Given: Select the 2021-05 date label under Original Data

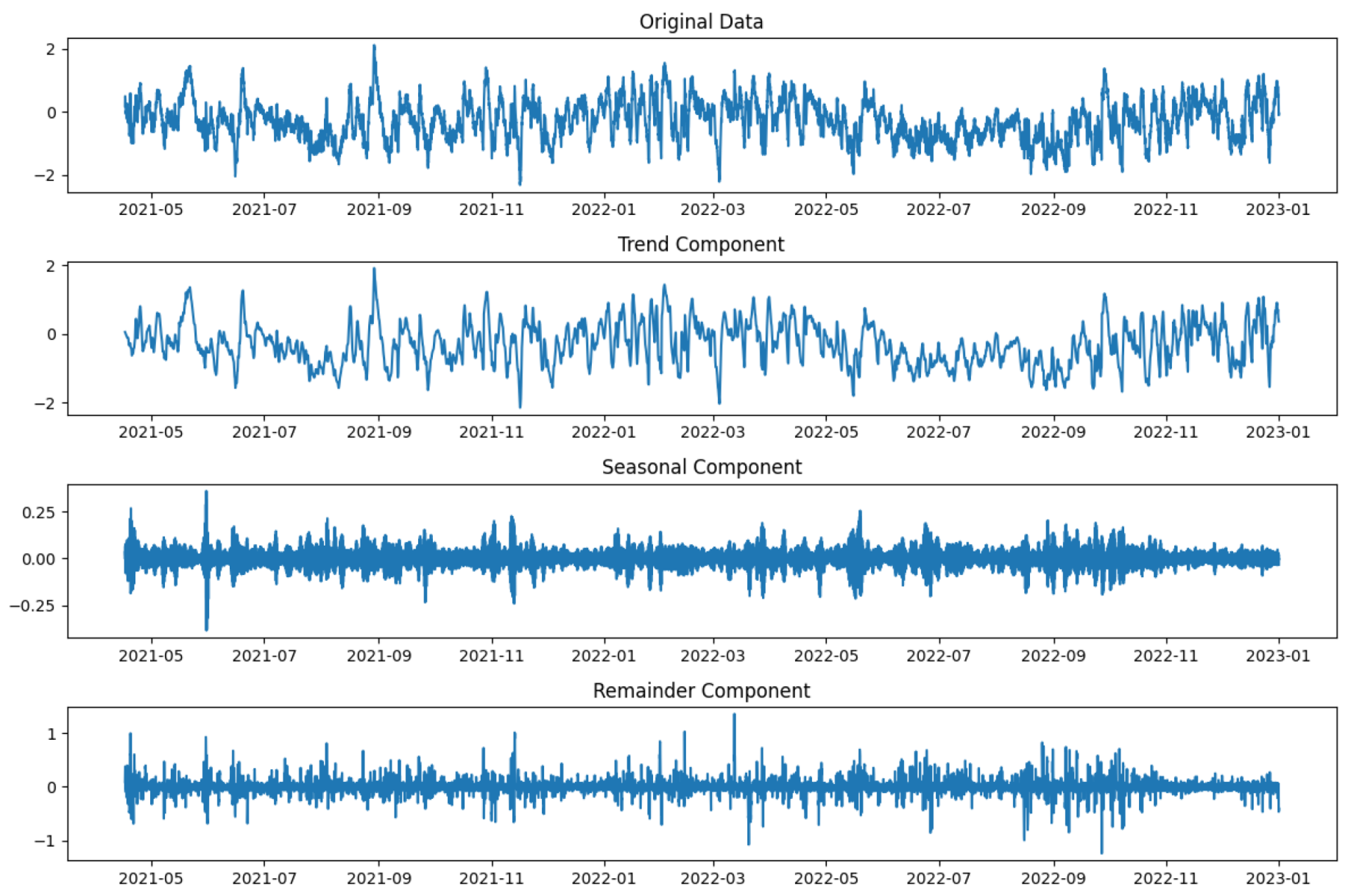Looking at the screenshot, I should (151, 210).
